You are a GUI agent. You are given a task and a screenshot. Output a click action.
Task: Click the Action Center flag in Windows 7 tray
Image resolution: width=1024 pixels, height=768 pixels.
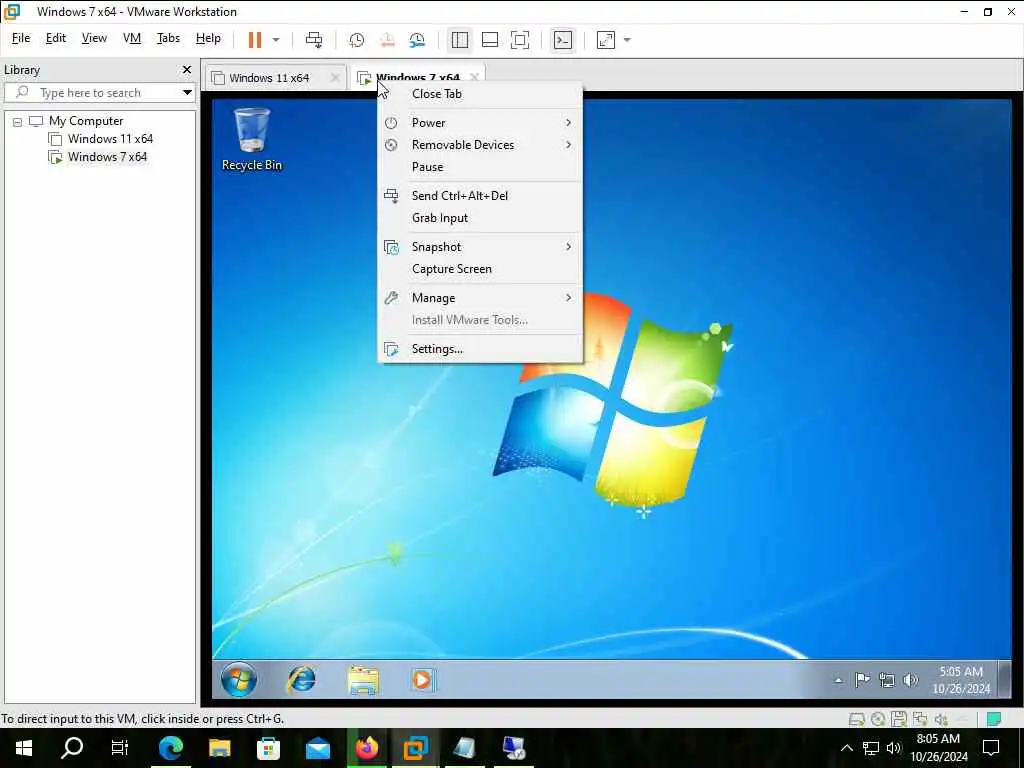(x=862, y=680)
